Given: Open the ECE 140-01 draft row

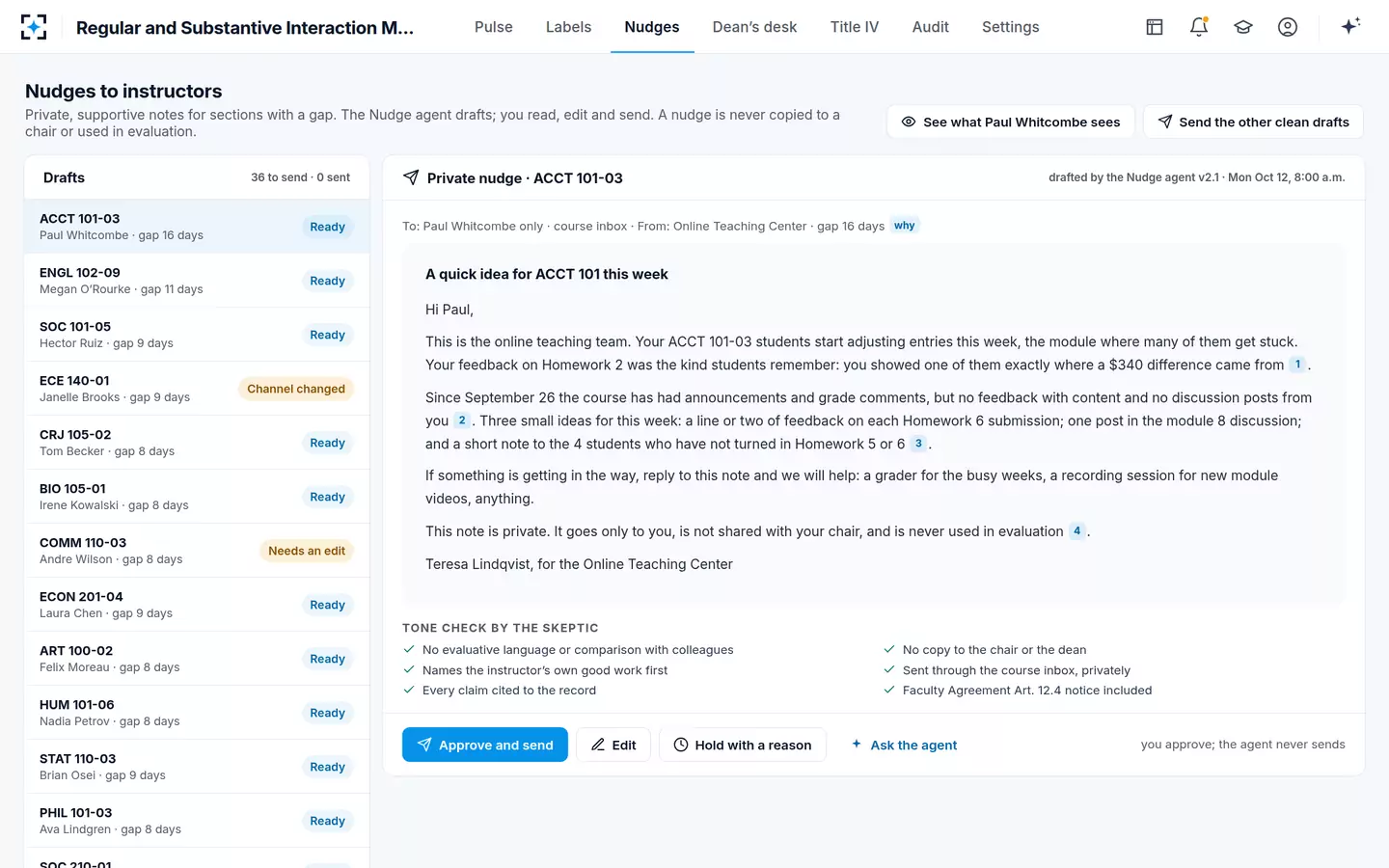Looking at the screenshot, I should pyautogui.click(x=197, y=389).
